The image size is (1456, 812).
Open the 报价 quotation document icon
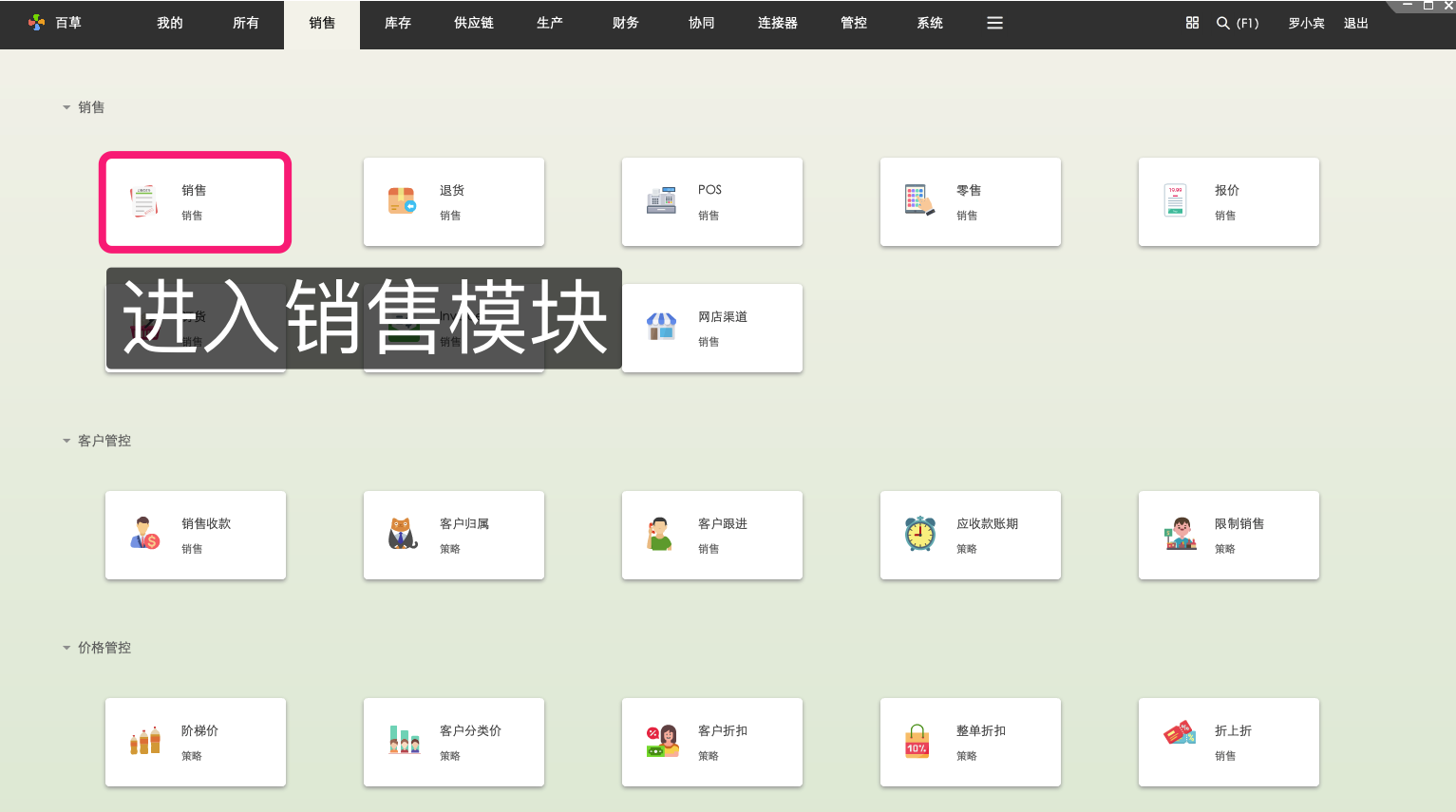tap(1176, 201)
